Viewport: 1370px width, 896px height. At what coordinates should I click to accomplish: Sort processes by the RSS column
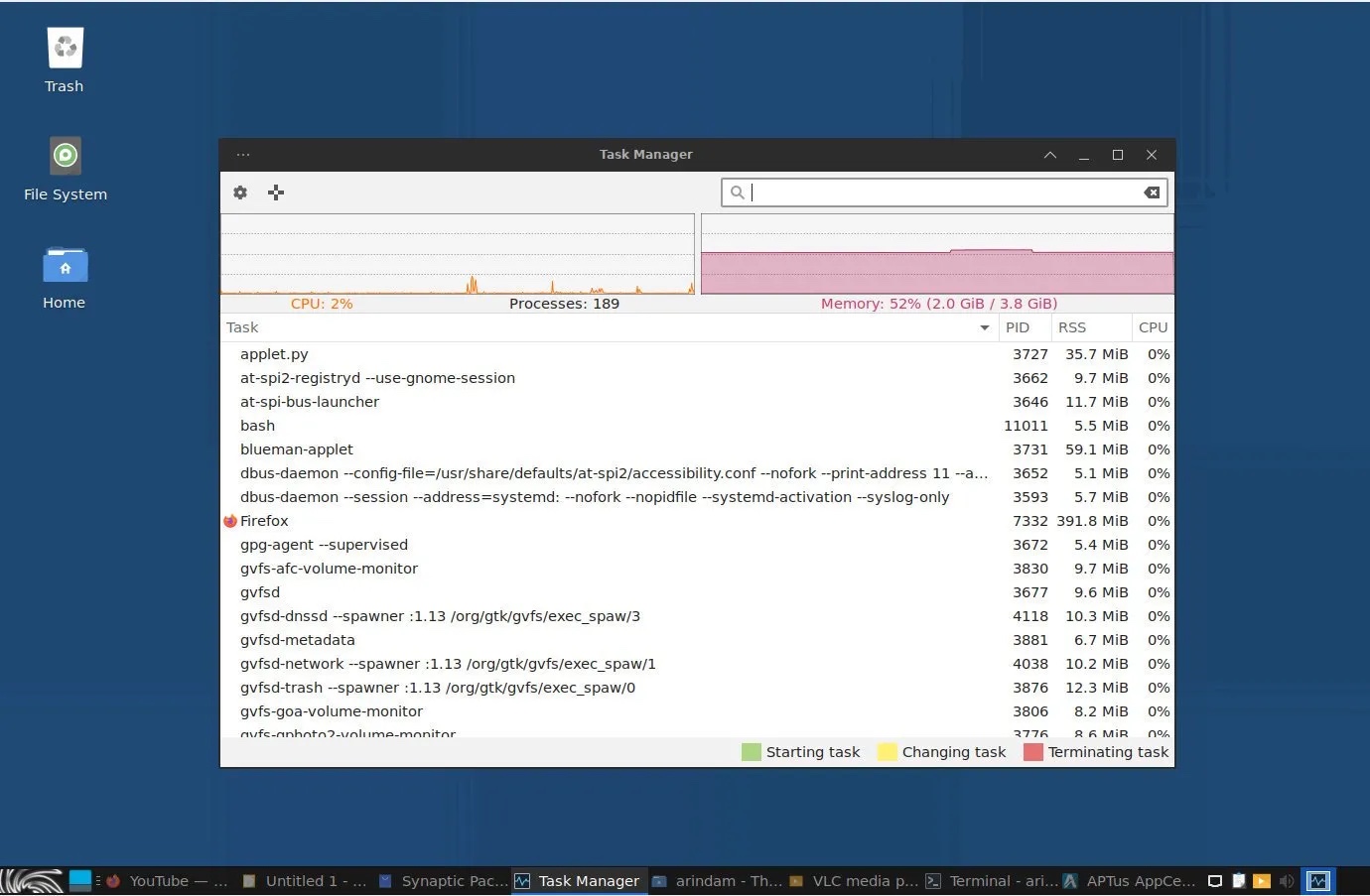pyautogui.click(x=1072, y=326)
